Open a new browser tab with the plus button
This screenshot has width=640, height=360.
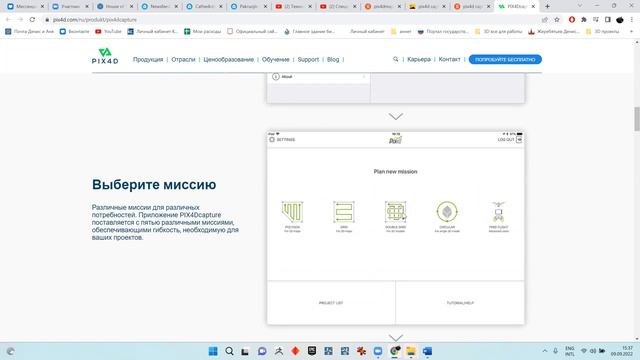click(x=547, y=7)
